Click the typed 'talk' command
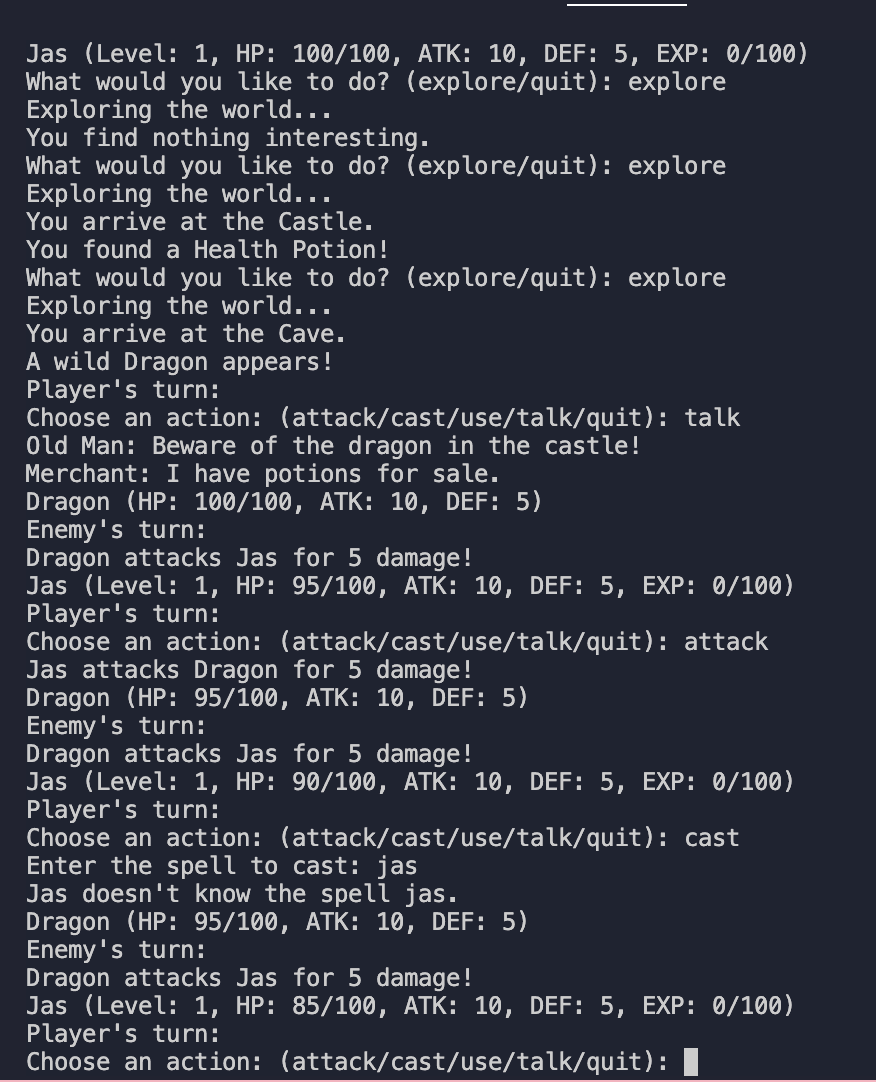The image size is (876, 1082). (712, 418)
